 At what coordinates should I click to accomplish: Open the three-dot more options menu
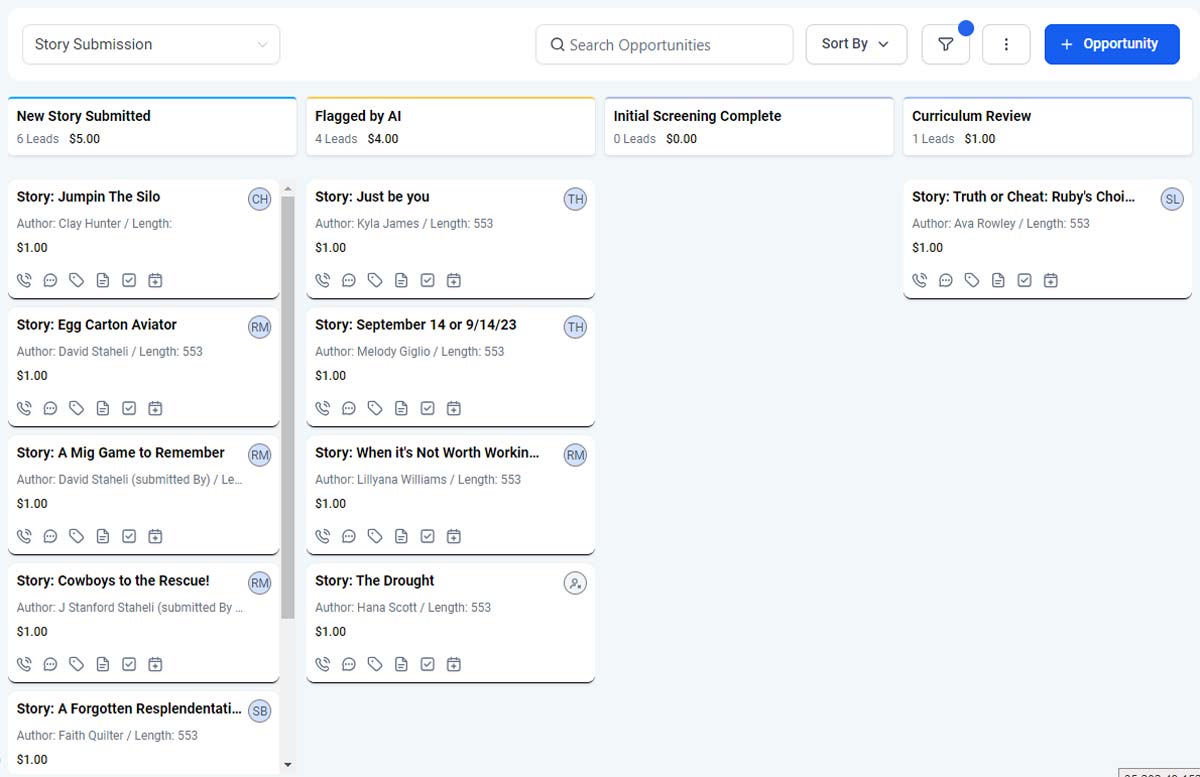click(x=1006, y=44)
